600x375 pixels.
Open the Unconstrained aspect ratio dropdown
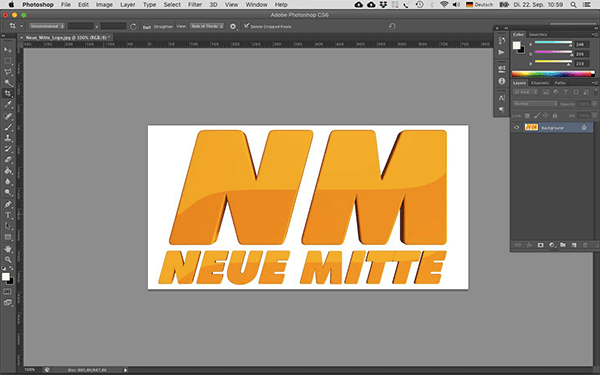pyautogui.click(x=47, y=26)
